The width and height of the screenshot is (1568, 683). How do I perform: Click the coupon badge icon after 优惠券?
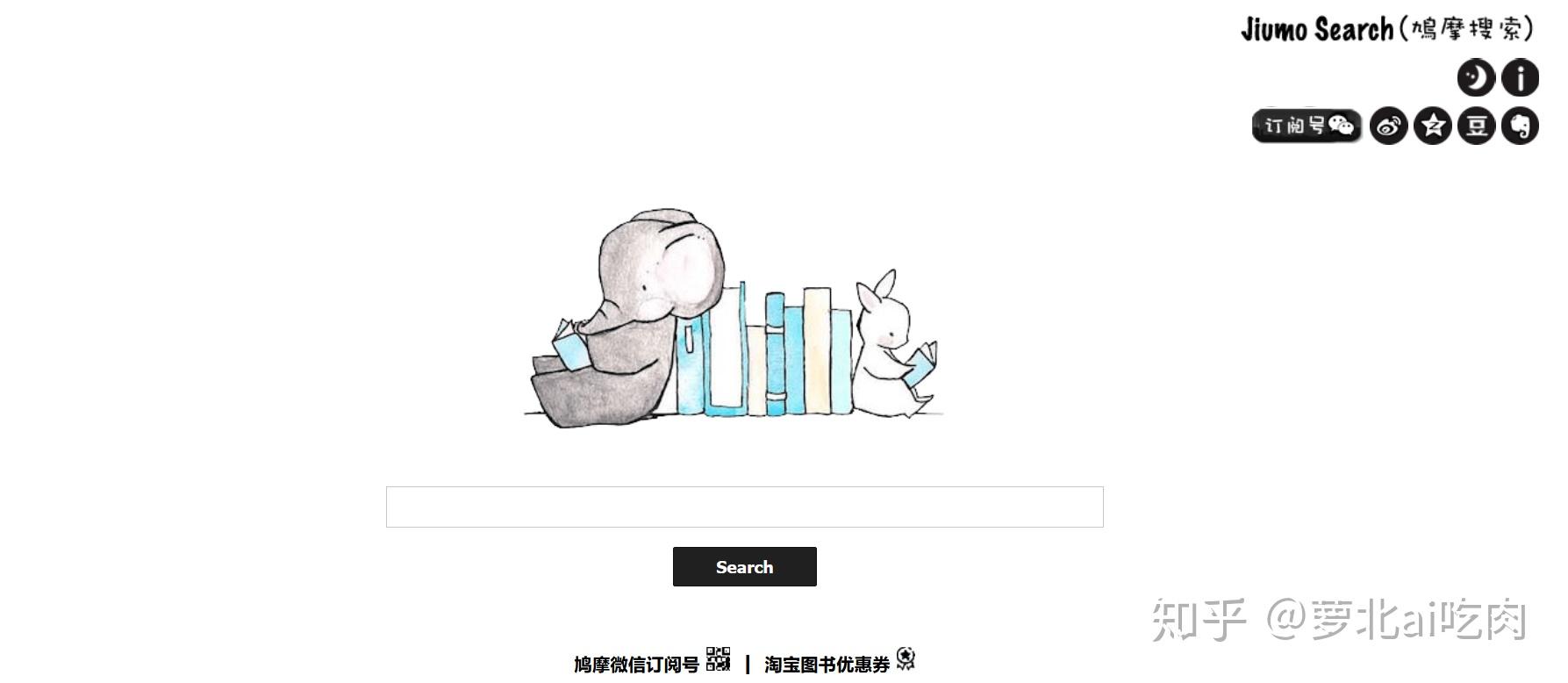point(906,659)
